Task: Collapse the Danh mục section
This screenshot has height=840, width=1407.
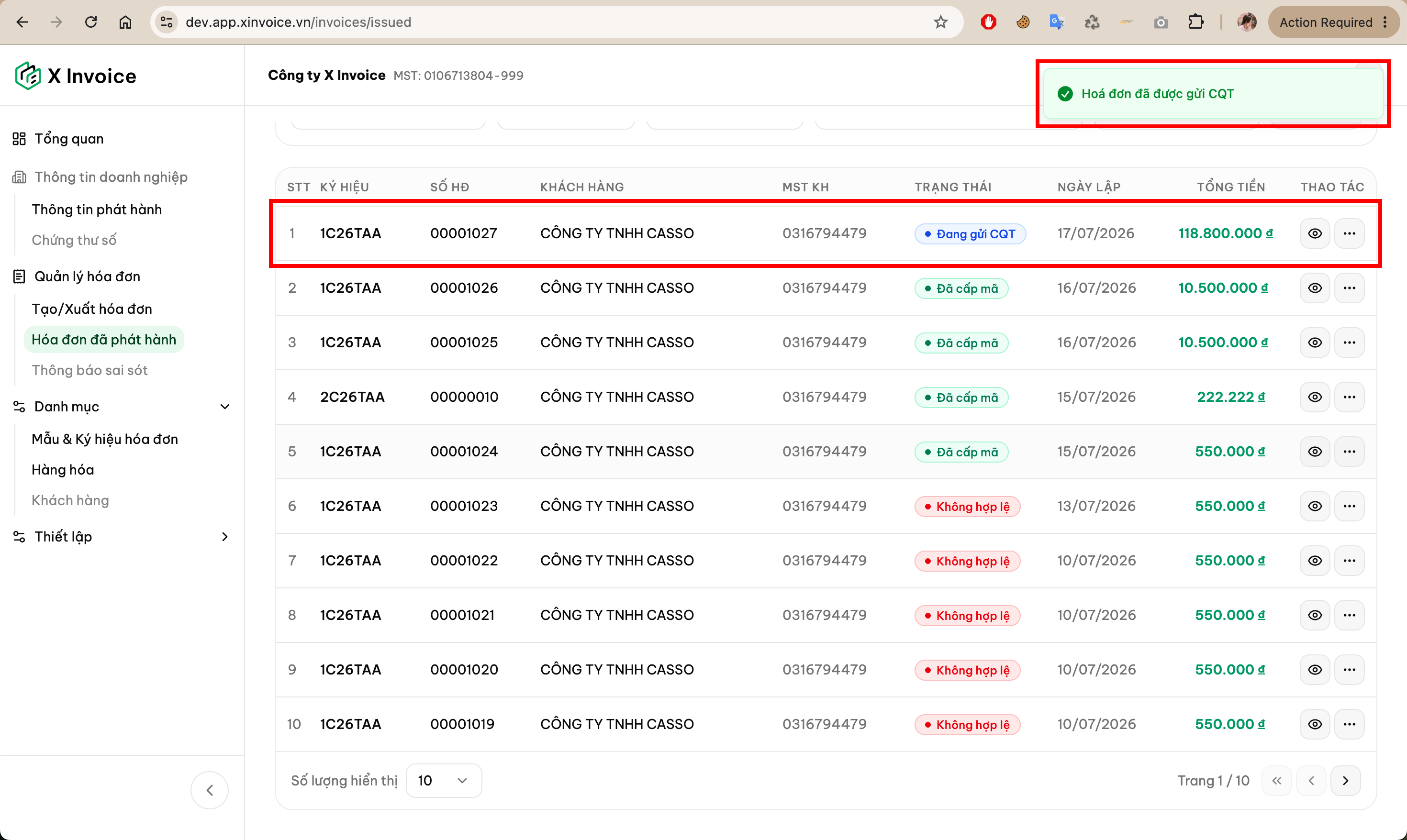Action: click(x=224, y=407)
